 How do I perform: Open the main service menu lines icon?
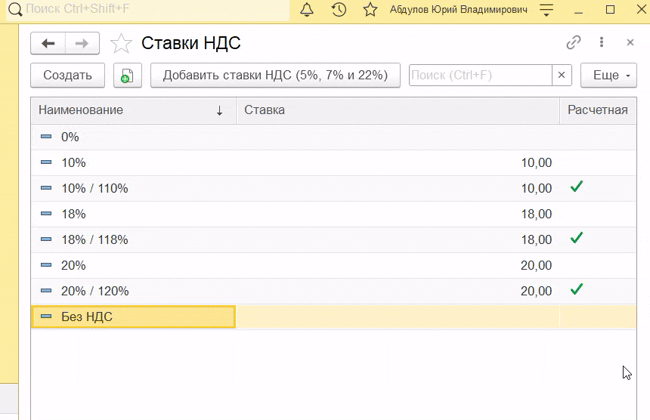(546, 10)
